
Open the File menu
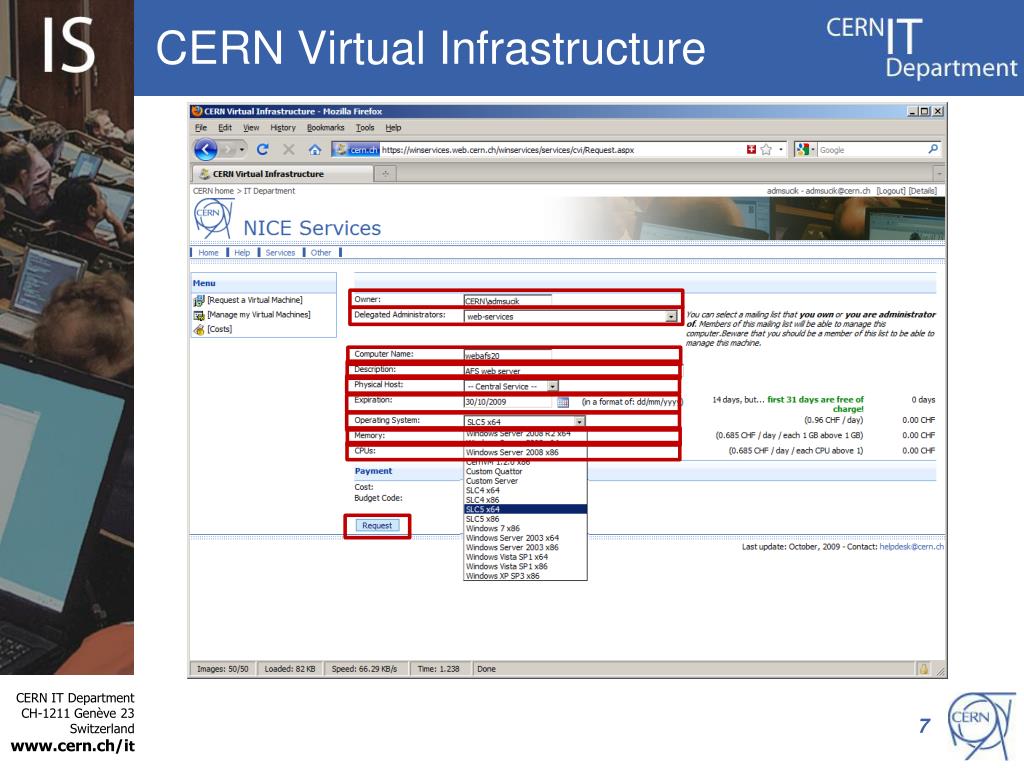point(201,128)
